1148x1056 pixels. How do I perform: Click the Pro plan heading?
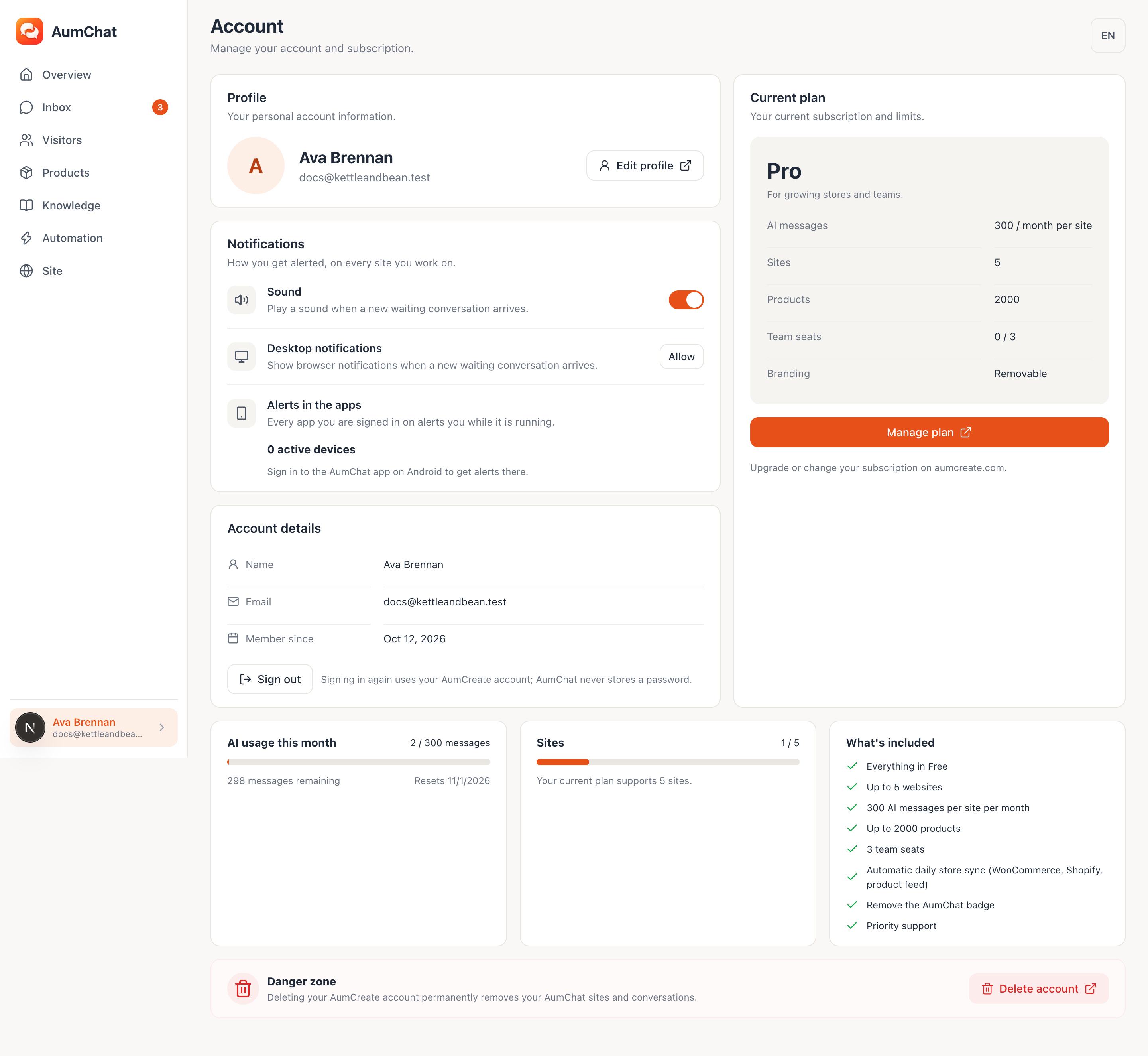point(784,171)
